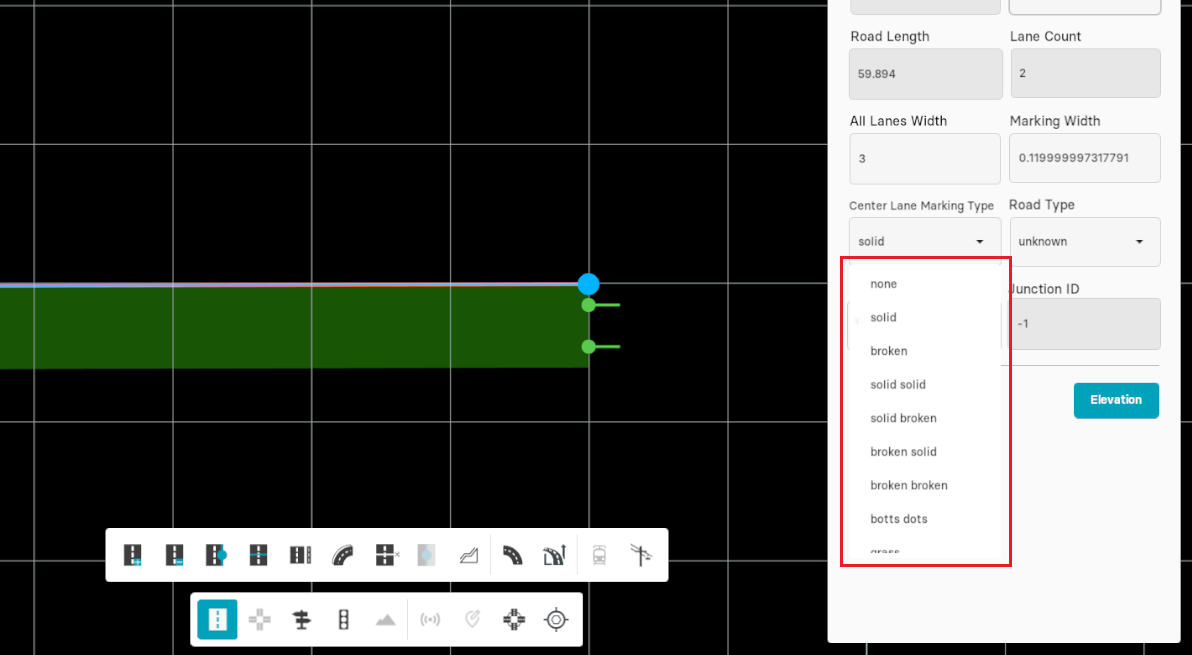The width and height of the screenshot is (1192, 655).
Task: Select the traffic light tool
Action: coord(343,620)
